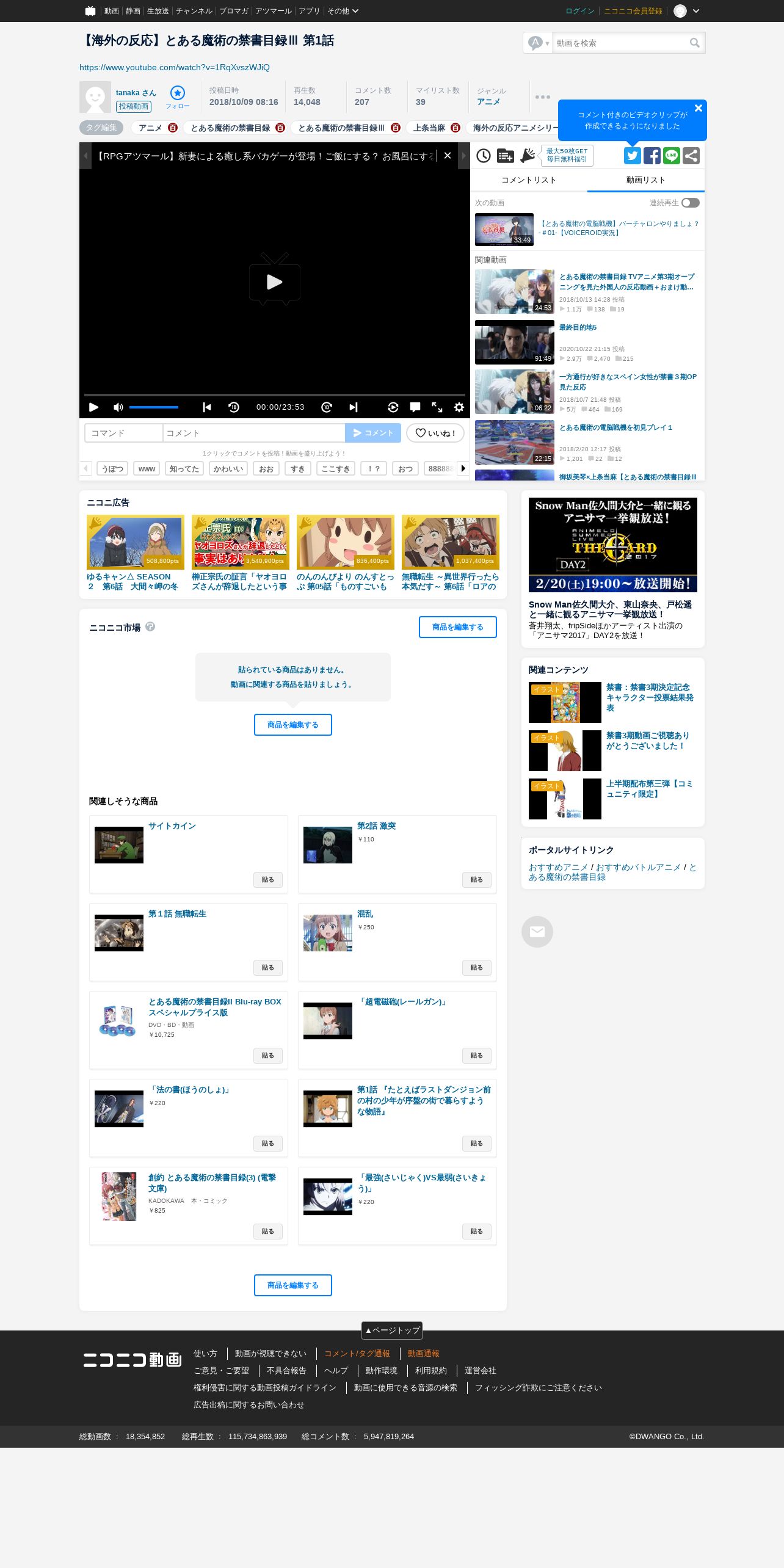Open the generic share icon

click(x=691, y=156)
